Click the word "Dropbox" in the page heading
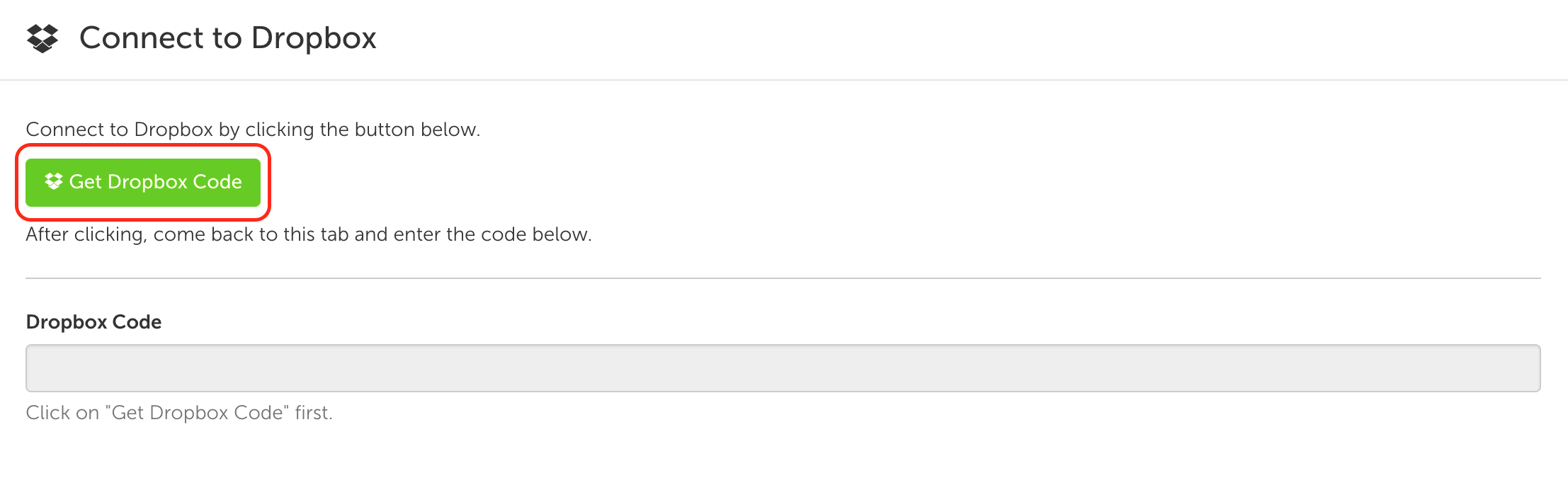1568x490 pixels. pyautogui.click(x=314, y=38)
